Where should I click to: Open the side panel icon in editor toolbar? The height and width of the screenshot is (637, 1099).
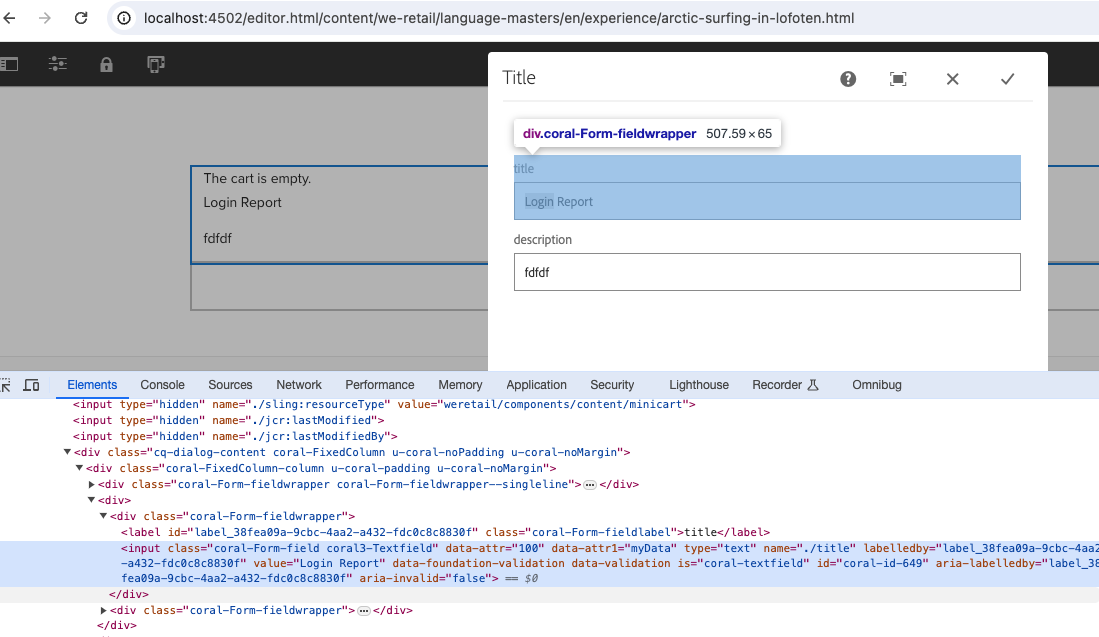[x=10, y=63]
